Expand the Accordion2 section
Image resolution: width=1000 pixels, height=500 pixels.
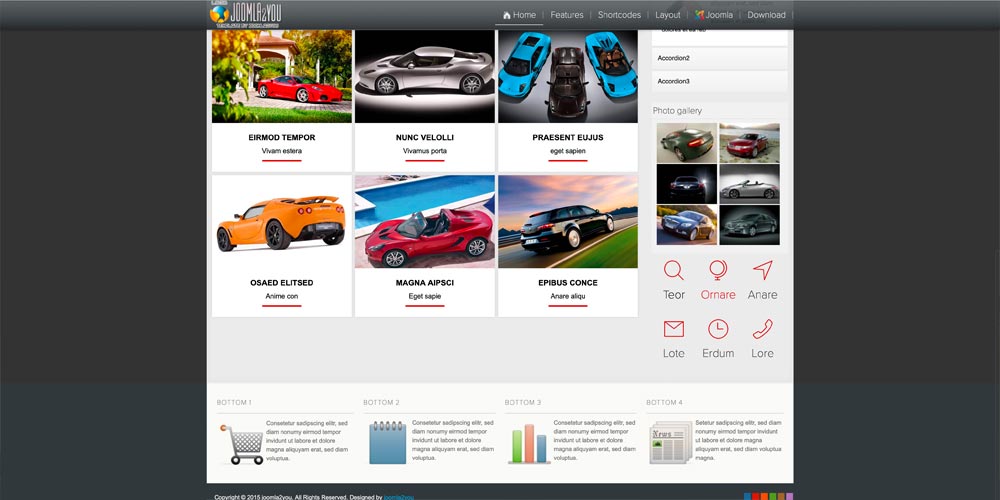coord(719,58)
